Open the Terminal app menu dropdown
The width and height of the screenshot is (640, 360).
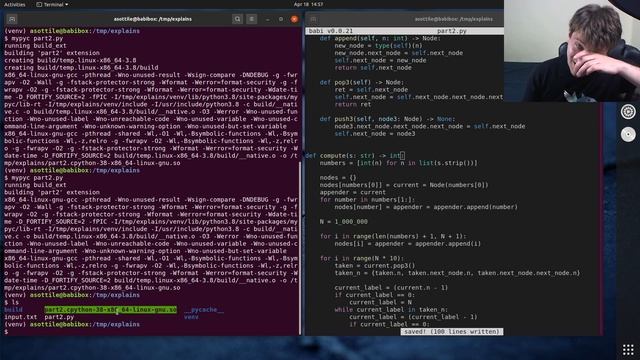[52, 4]
